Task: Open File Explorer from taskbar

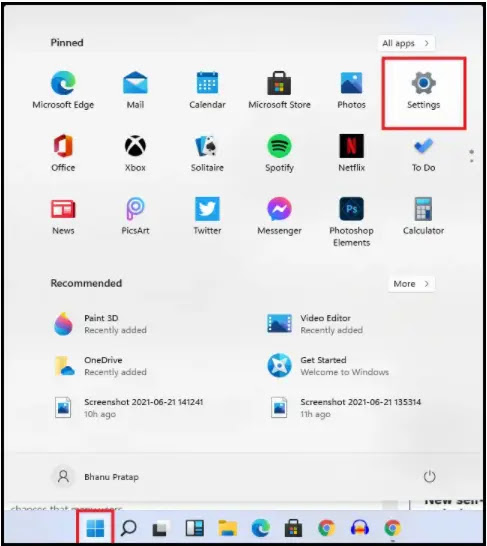Action: pos(227,528)
